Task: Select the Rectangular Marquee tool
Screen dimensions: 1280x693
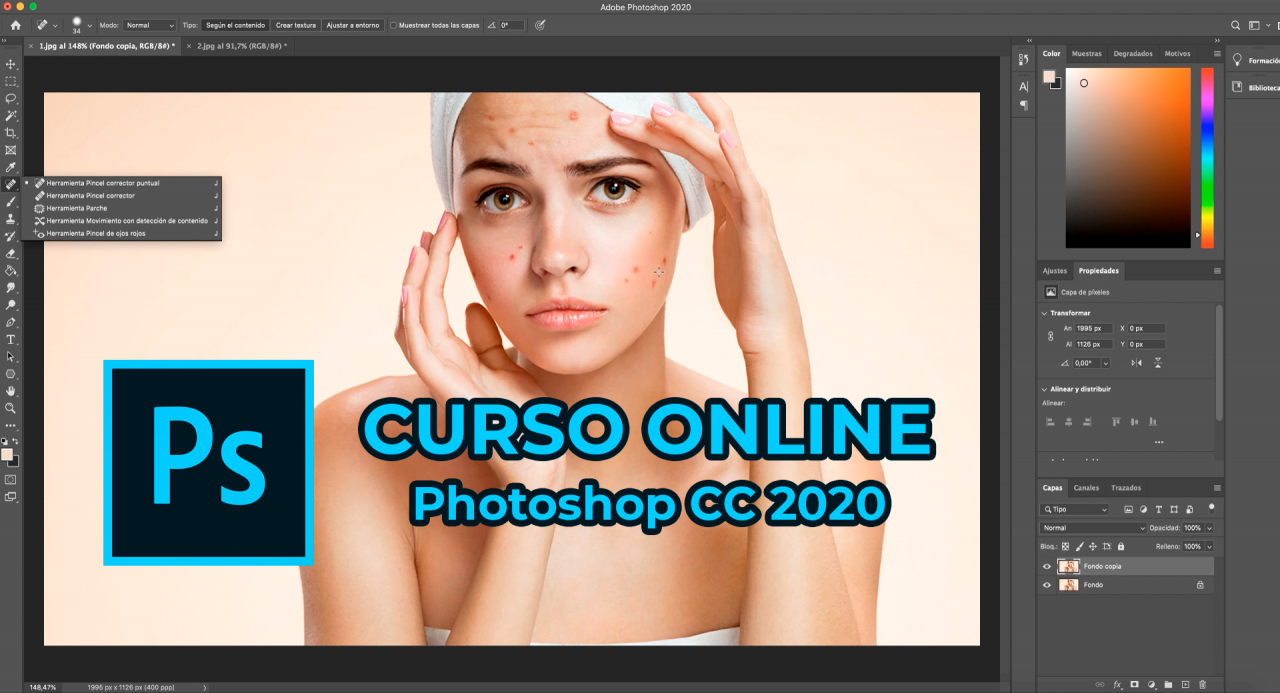Action: tap(11, 81)
